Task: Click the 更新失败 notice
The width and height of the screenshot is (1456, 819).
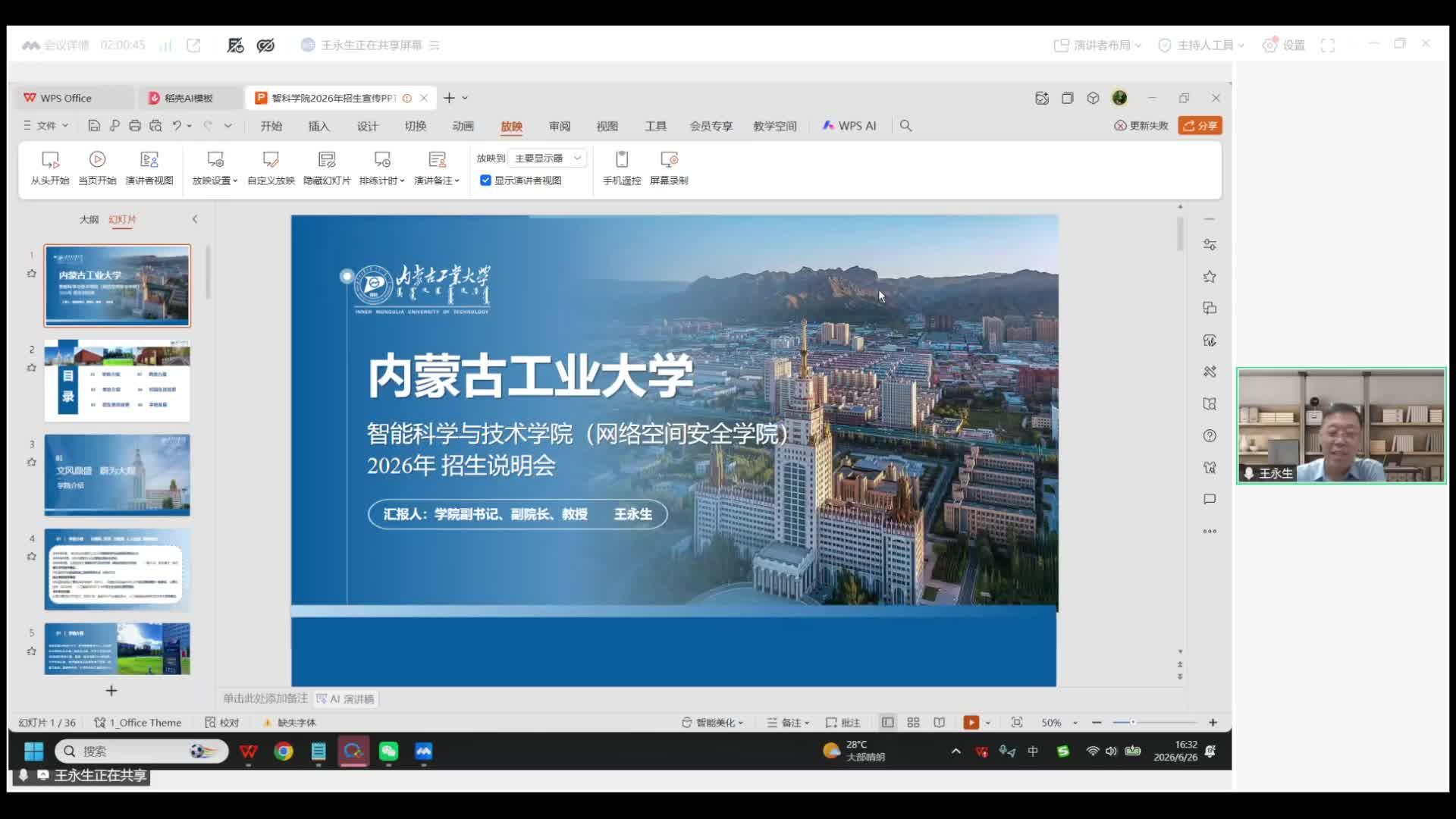Action: 1141,126
